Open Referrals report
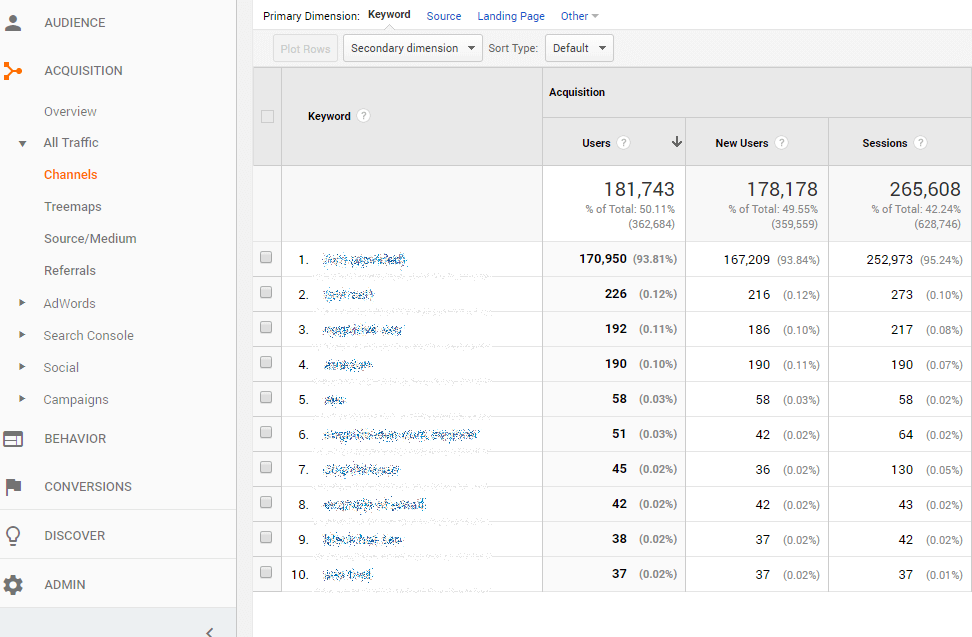 point(70,271)
